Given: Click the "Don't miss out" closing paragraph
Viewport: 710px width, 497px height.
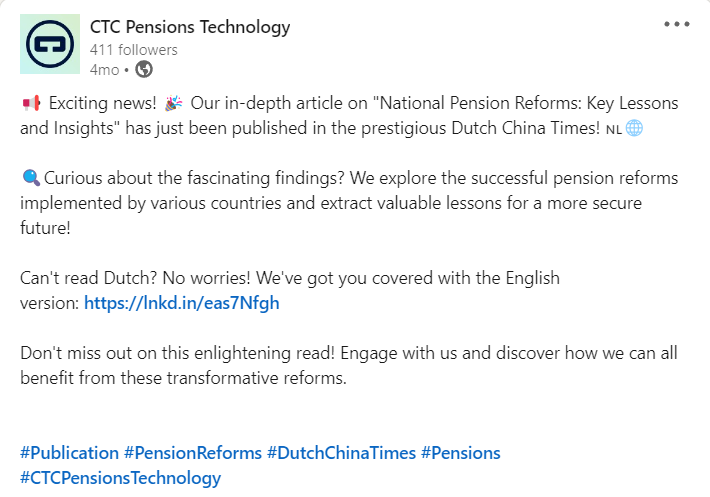Looking at the screenshot, I should (x=349, y=365).
